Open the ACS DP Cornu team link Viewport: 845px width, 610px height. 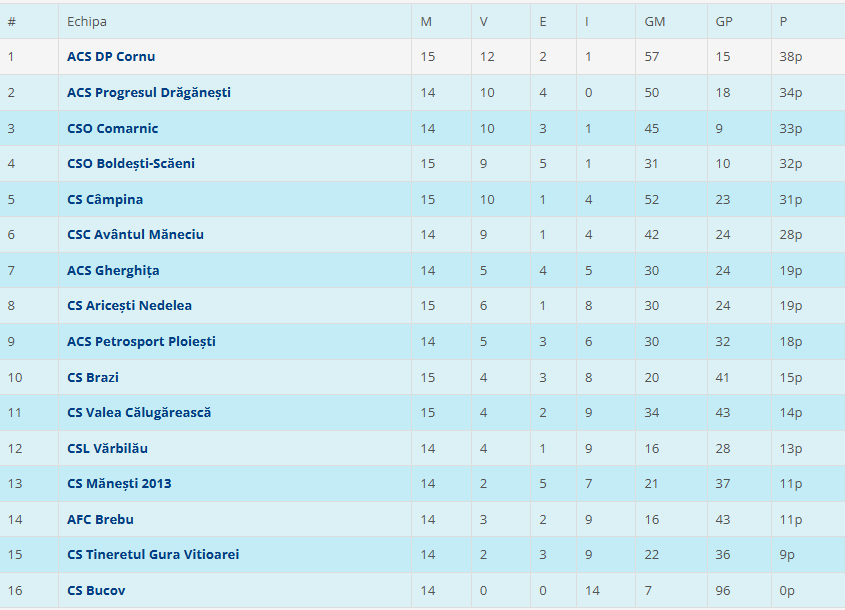point(111,57)
